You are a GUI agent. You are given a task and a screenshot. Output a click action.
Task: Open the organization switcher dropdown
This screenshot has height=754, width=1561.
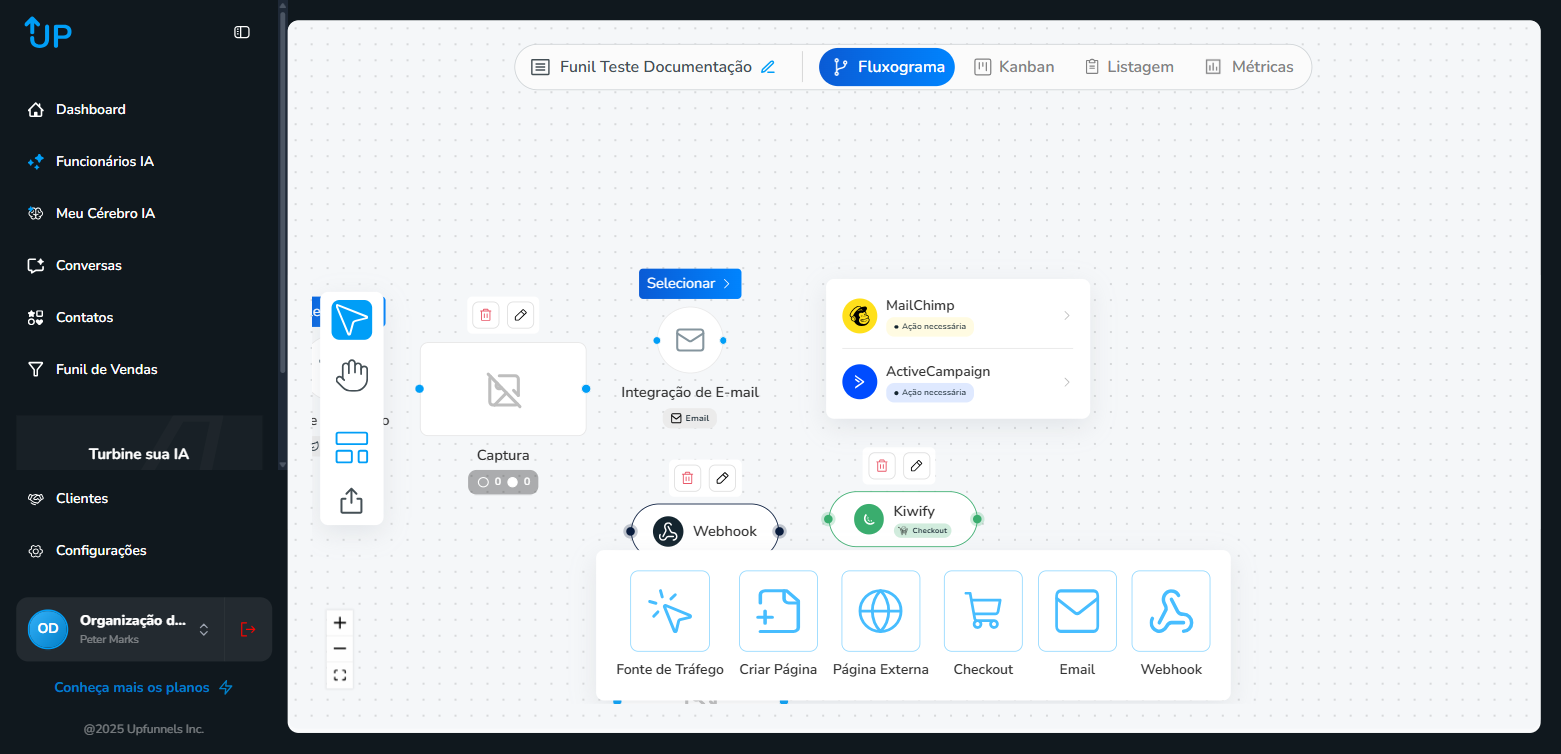(204, 629)
